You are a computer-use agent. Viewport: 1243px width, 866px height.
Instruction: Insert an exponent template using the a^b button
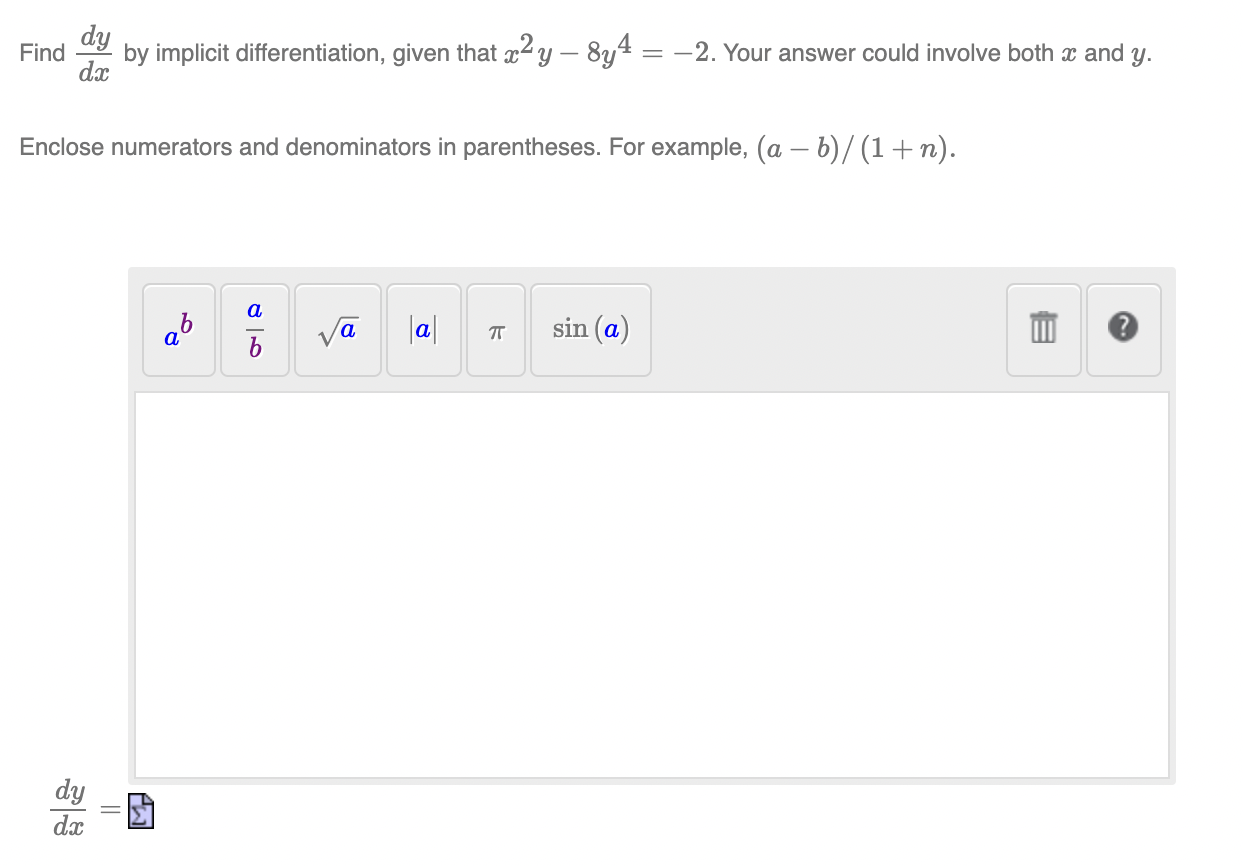[x=178, y=330]
